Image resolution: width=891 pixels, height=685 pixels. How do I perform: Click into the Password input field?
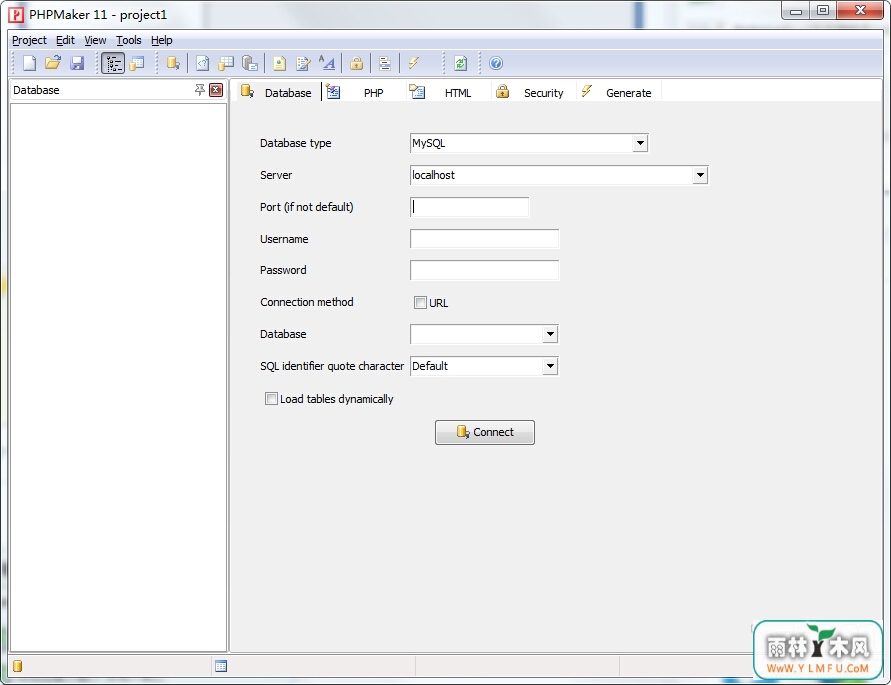click(484, 270)
